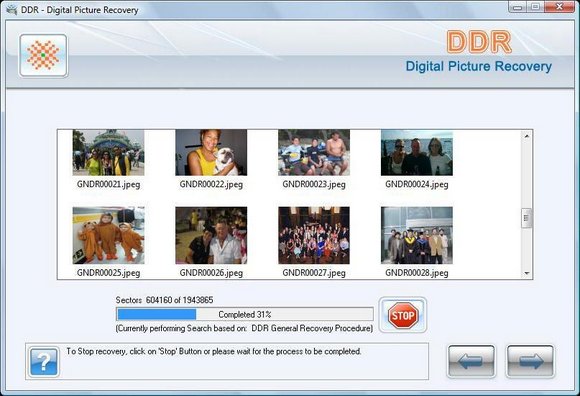Screen dimensions: 580x396
Task: Click the GNDR00024.jpeg file name
Action: pos(417,184)
